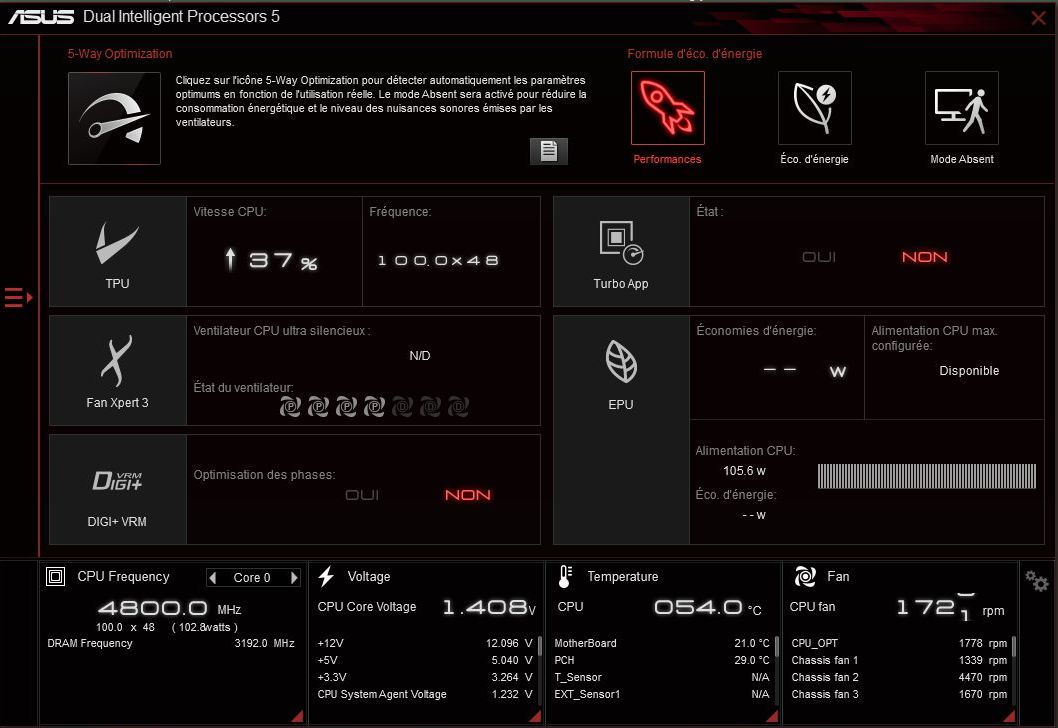
Task: Set Turbo App état to NON
Action: 924,257
